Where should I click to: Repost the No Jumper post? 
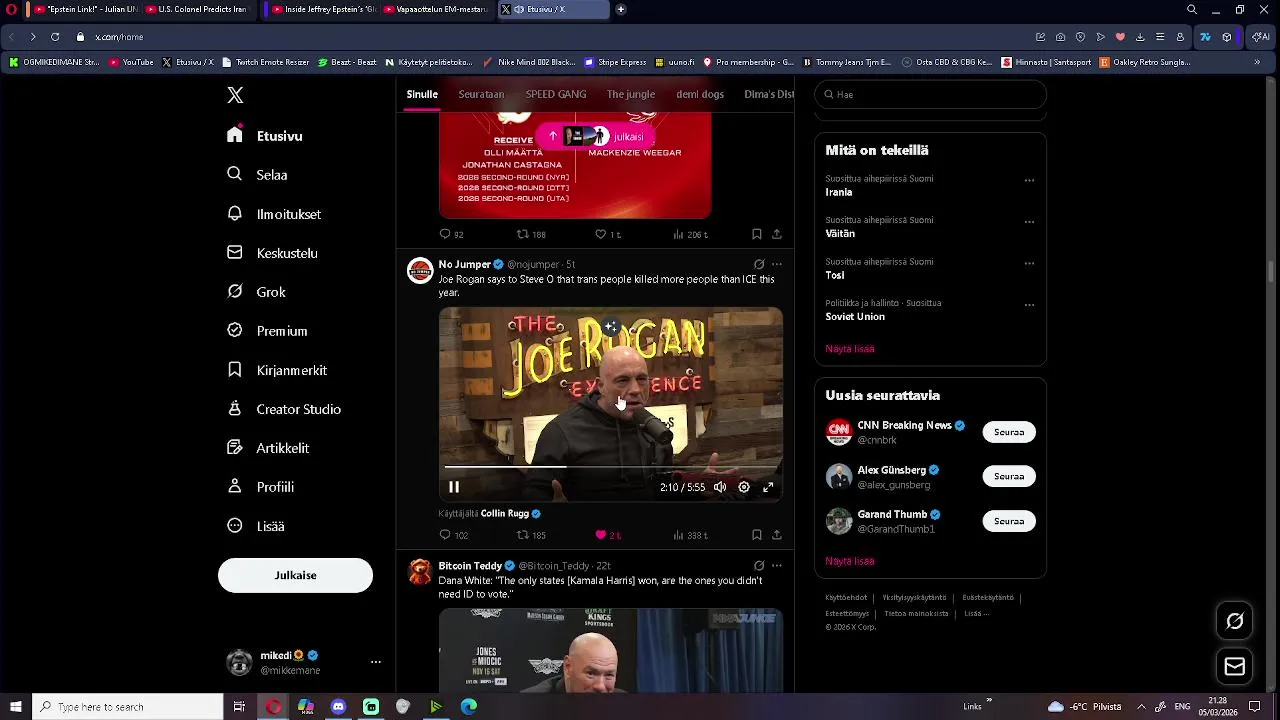coord(531,535)
